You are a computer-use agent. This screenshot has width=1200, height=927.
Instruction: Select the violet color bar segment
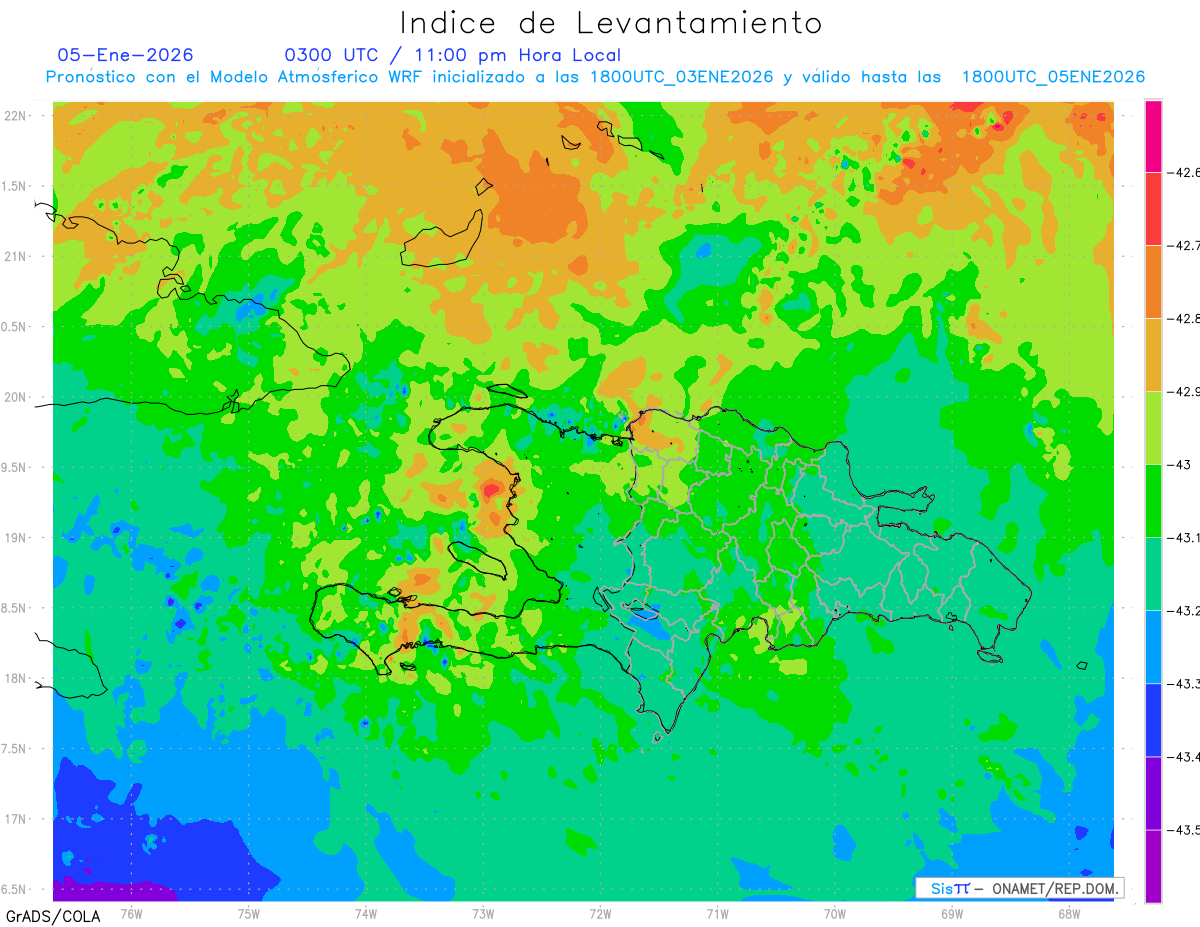(x=1153, y=793)
